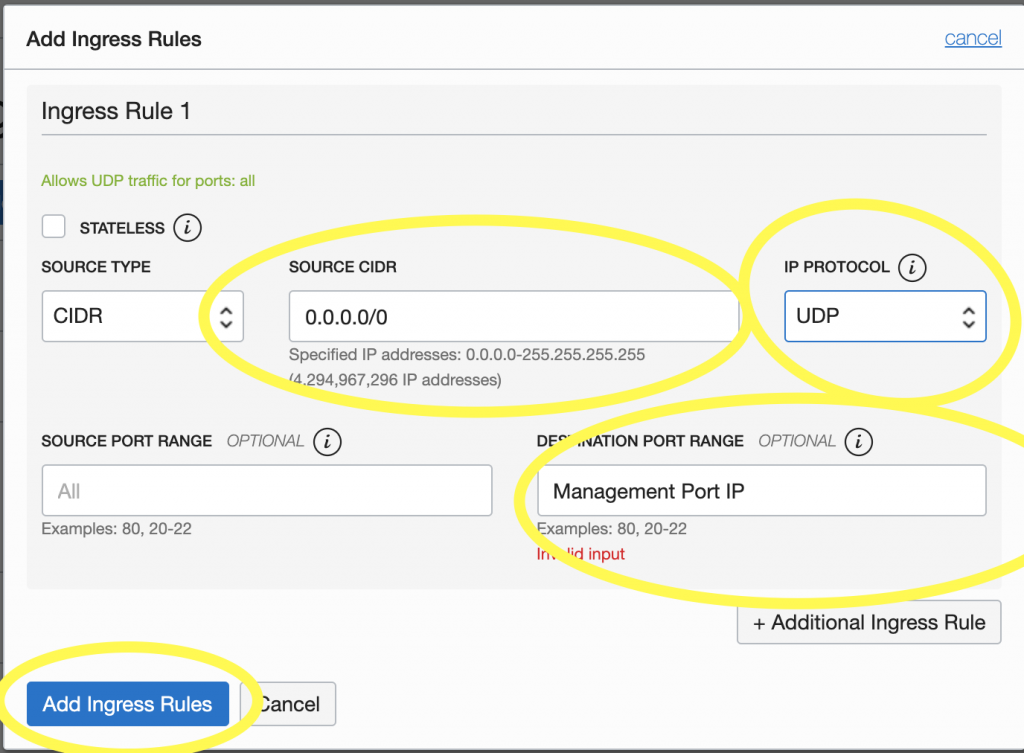Click the Source CIDR input field
This screenshot has height=753, width=1024.
tap(514, 316)
